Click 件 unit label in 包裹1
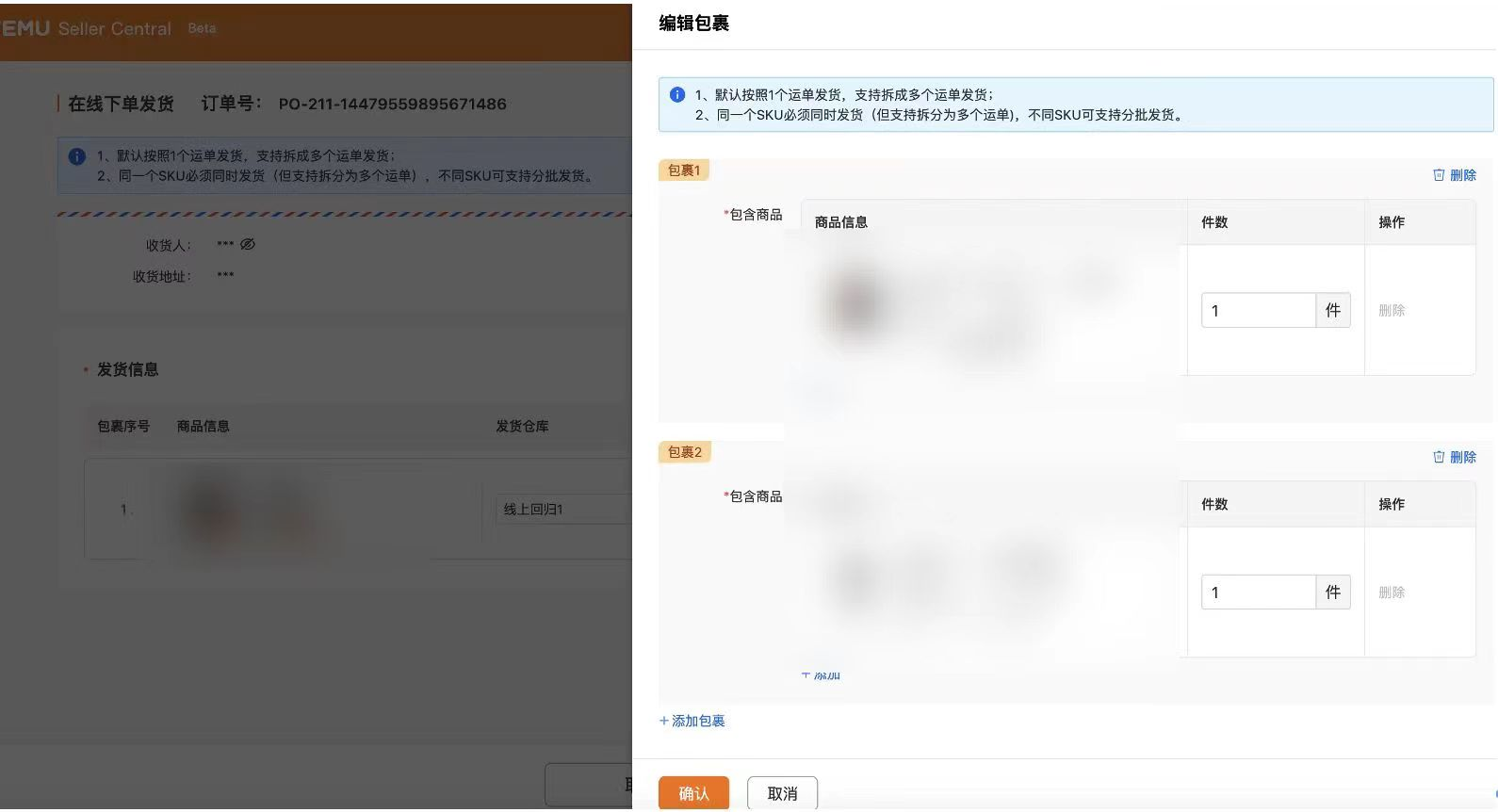 pyautogui.click(x=1333, y=310)
